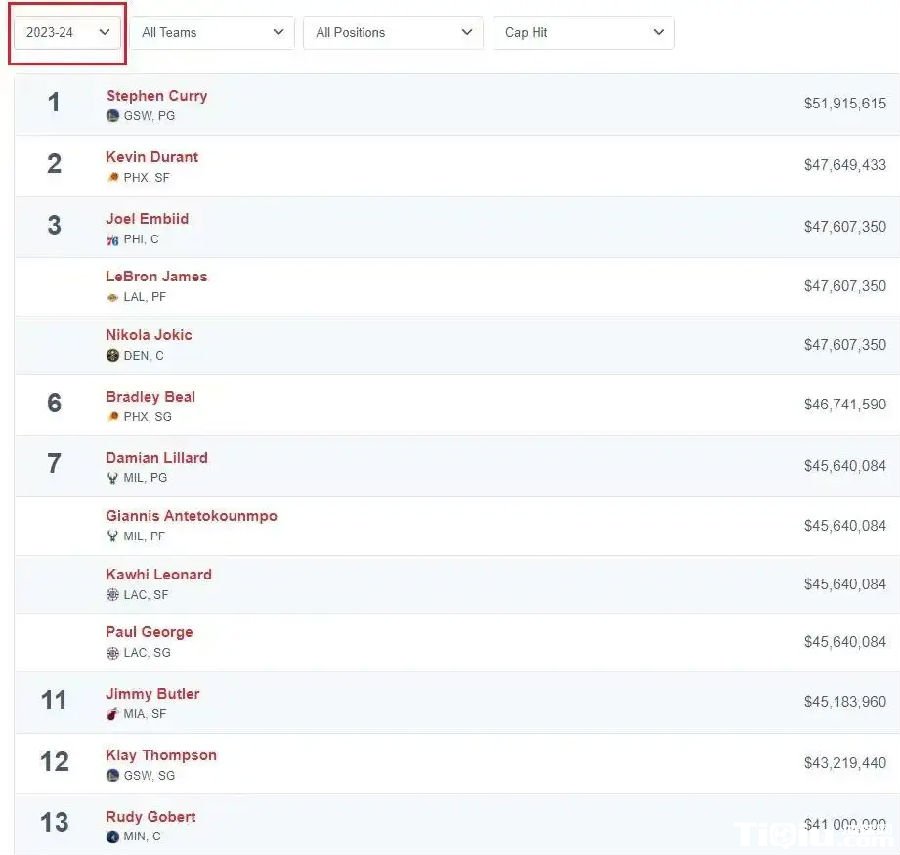Image resolution: width=900 pixels, height=855 pixels.
Task: Open the 2023-24 season dropdown
Action: point(67,33)
